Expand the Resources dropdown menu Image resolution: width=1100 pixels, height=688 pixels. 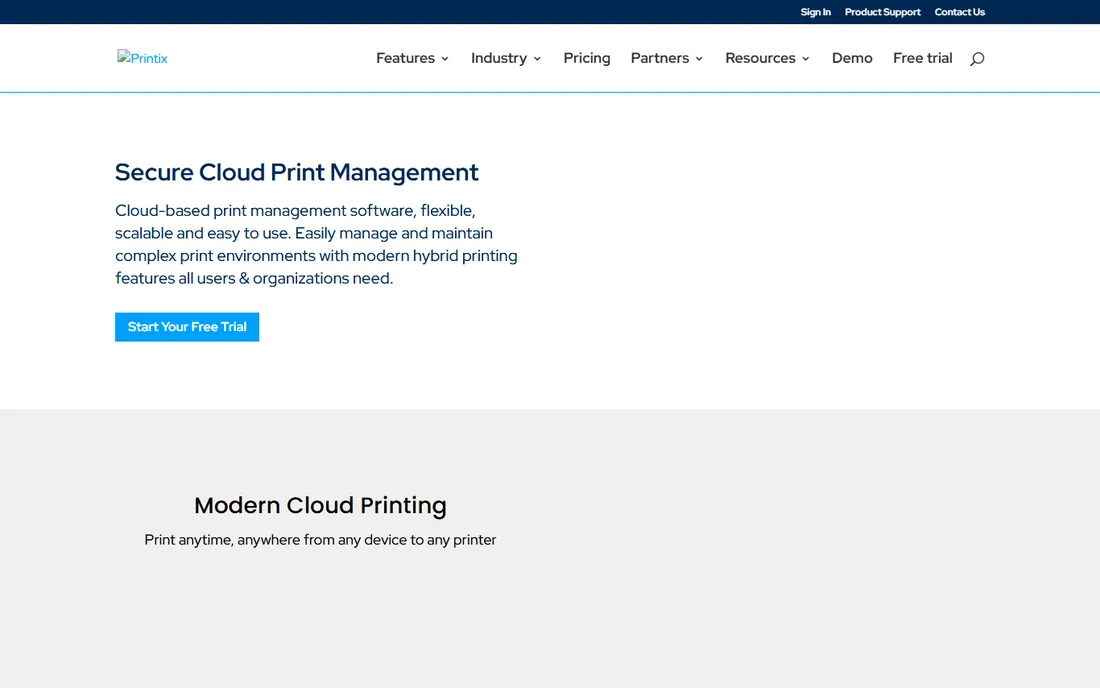767,58
